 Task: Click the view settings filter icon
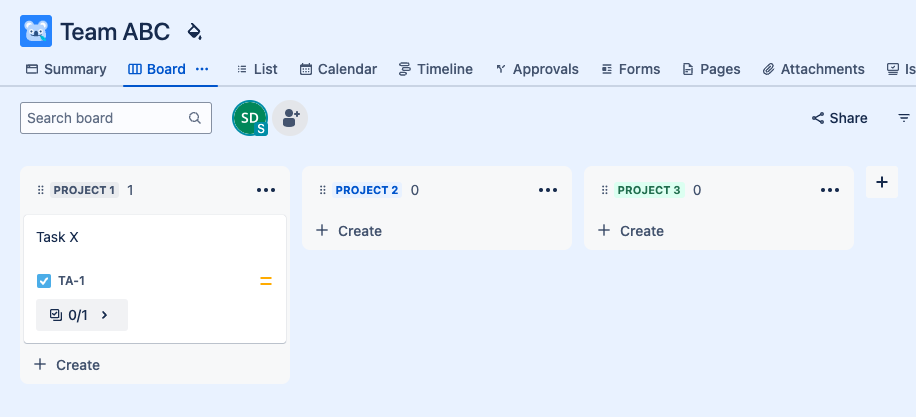(904, 118)
